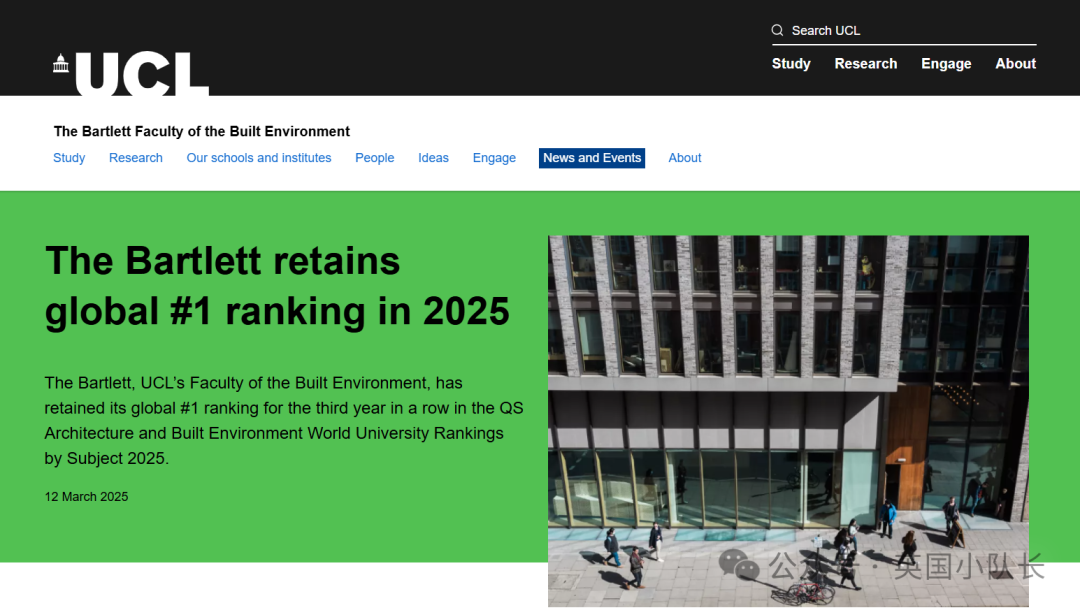
Task: Open Study in top black navigation
Action: tap(791, 63)
